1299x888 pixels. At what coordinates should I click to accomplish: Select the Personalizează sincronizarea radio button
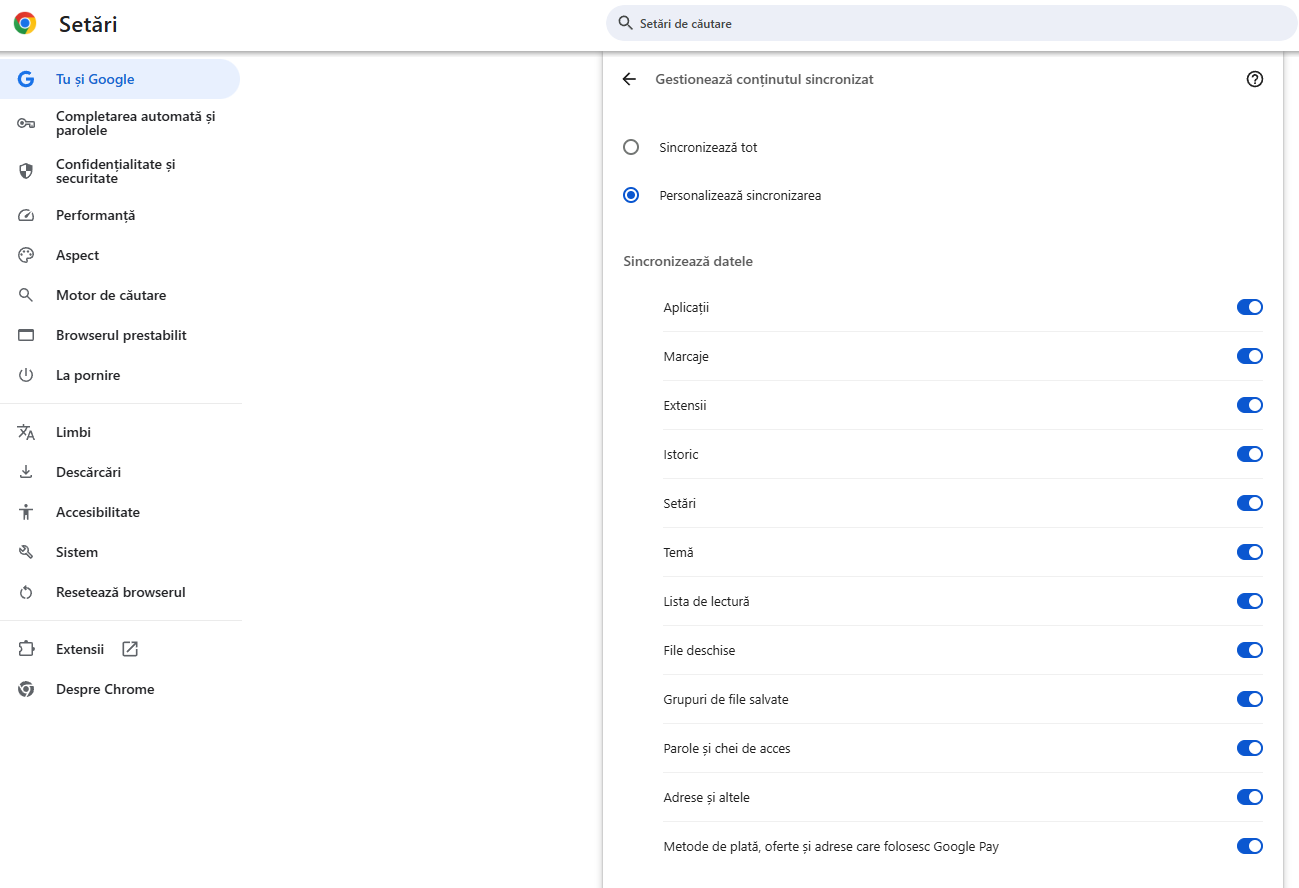pos(631,195)
